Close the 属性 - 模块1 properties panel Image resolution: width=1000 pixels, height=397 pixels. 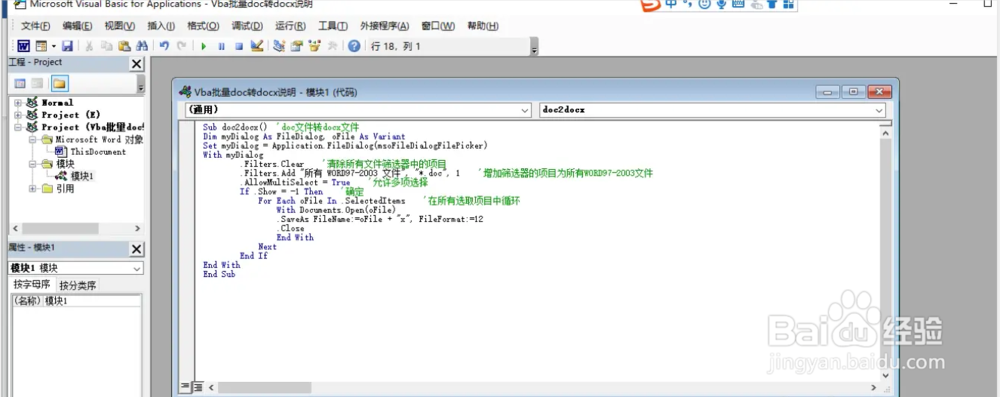[x=136, y=249]
